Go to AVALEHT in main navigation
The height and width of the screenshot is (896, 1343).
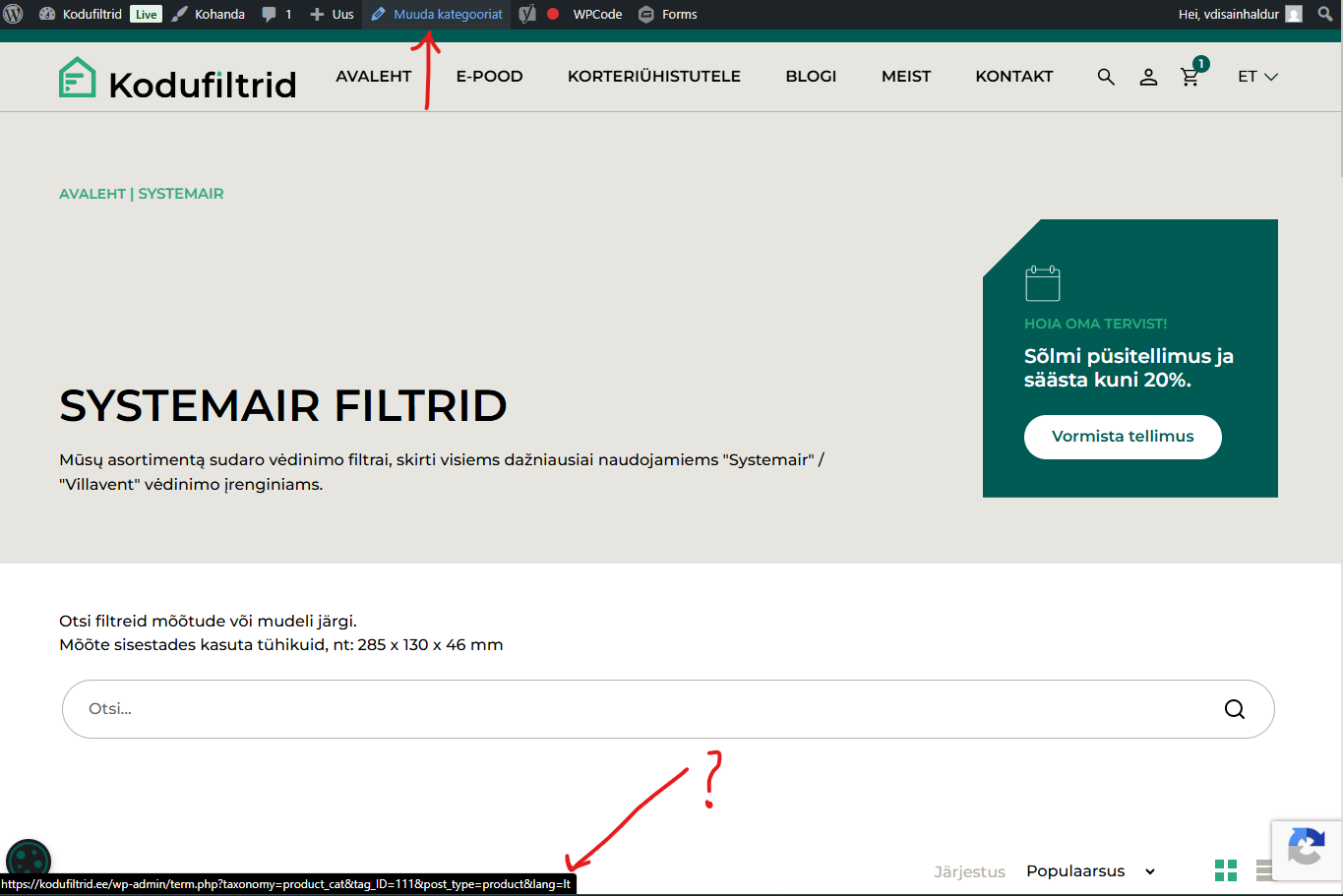pyautogui.click(x=374, y=77)
